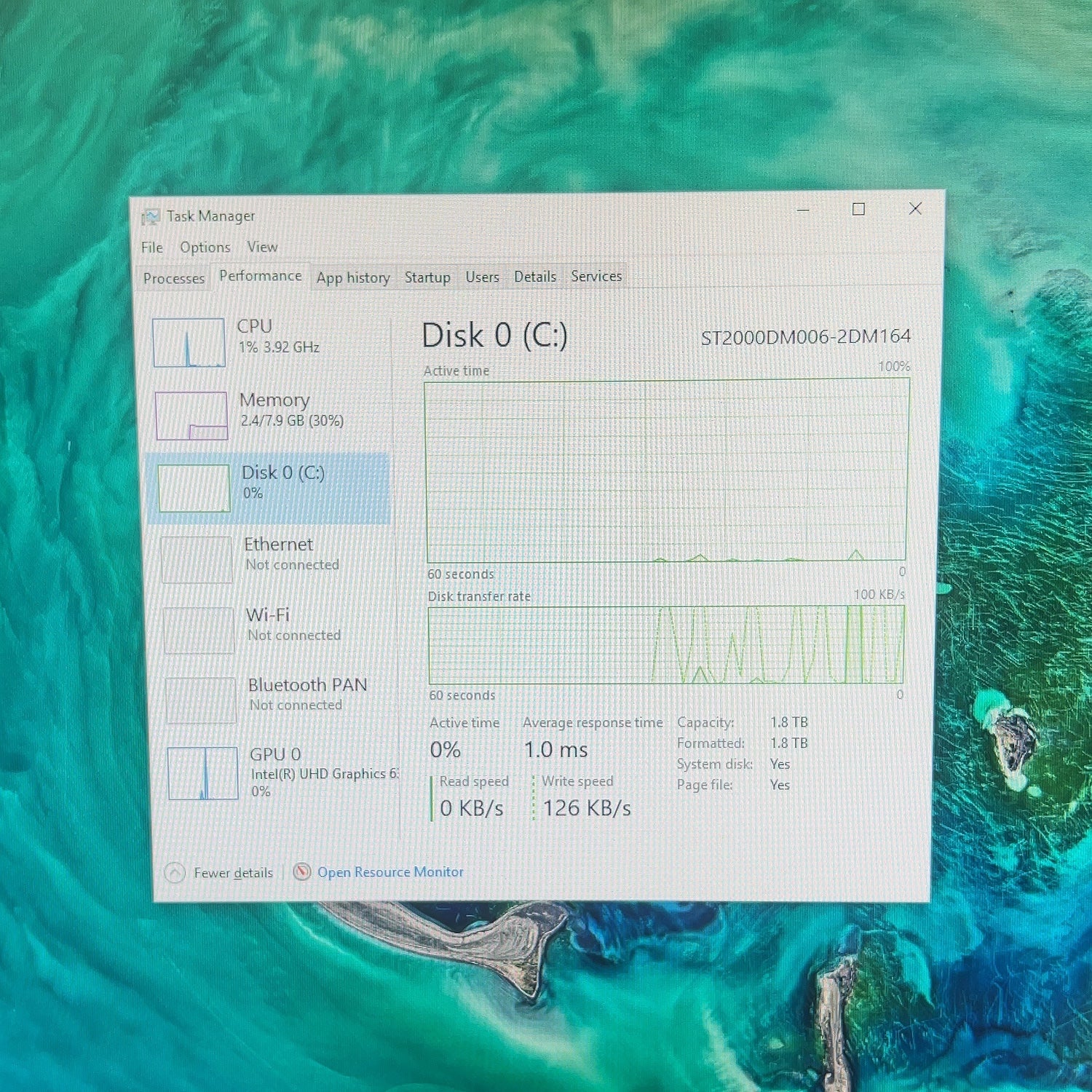Click the Memory usage mini graph
This screenshot has height=1092, width=1092.
pos(191,416)
